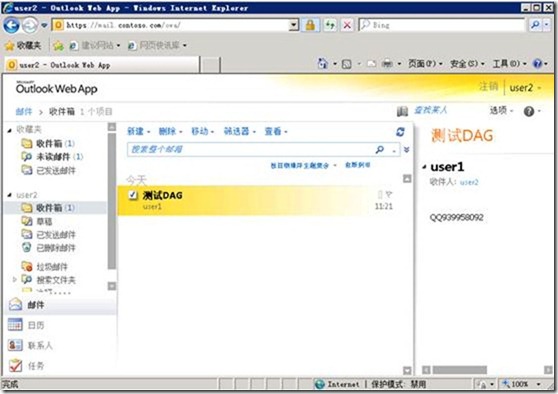Screen dimensions: 558x394
Task: Open Mail module in navigation pane
Action: coord(60,305)
